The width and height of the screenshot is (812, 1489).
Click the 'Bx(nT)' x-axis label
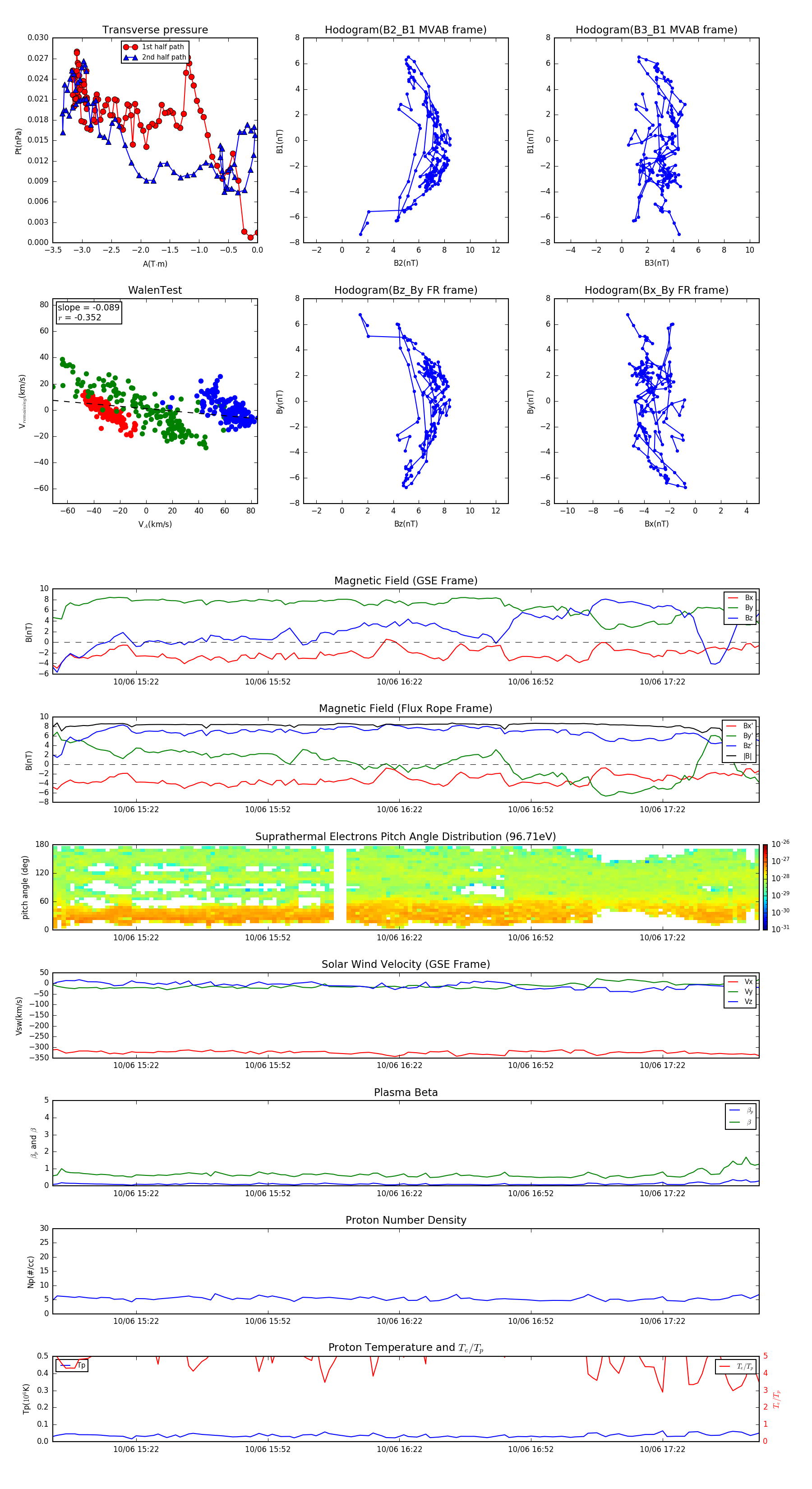pyautogui.click(x=656, y=524)
